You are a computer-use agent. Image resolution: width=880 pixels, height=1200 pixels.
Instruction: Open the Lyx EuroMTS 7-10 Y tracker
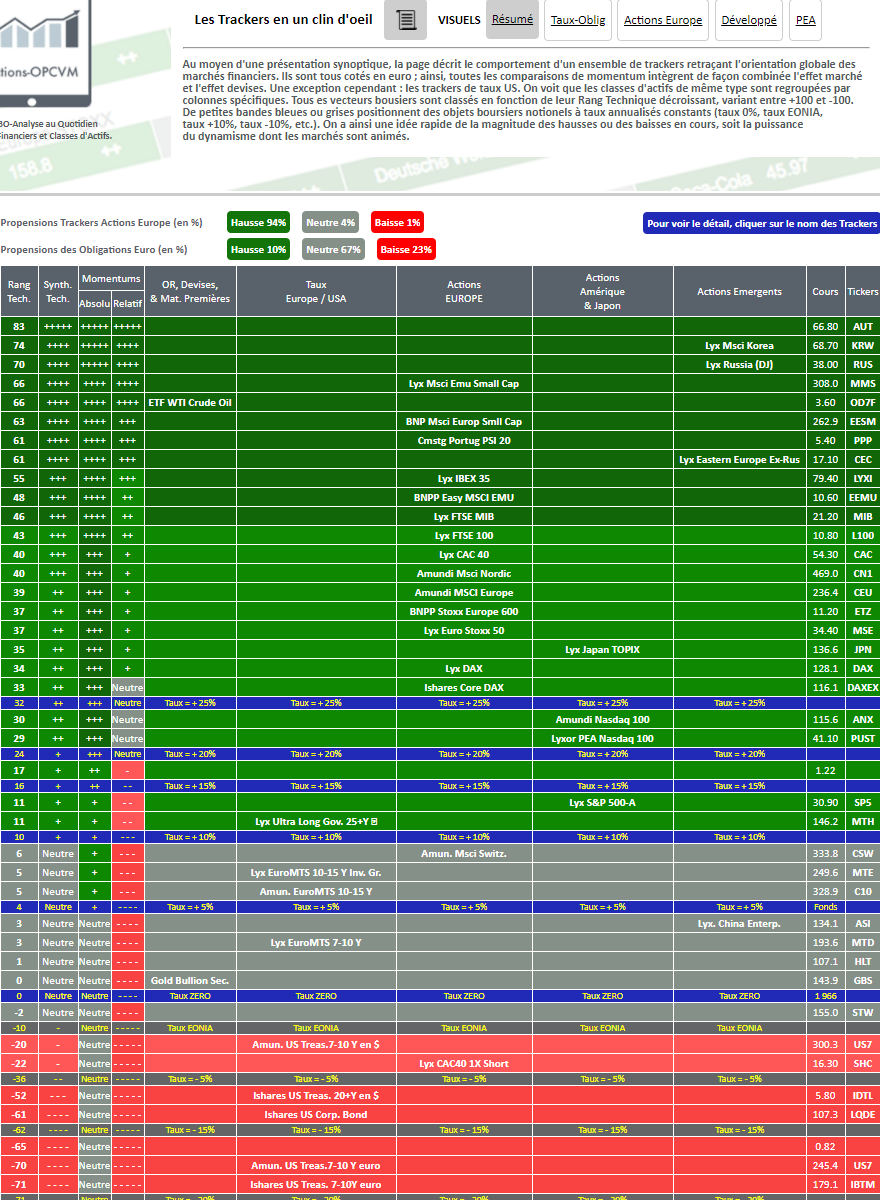[316, 942]
